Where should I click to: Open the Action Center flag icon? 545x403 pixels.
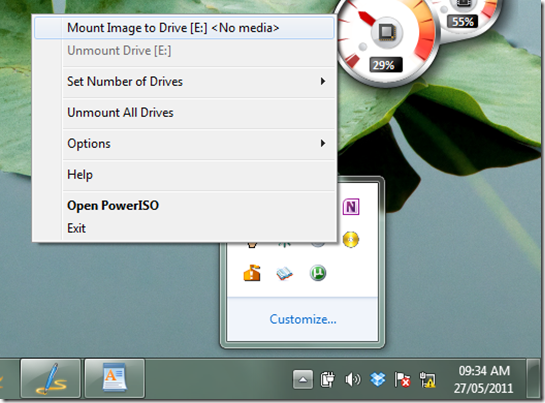pyautogui.click(x=402, y=379)
